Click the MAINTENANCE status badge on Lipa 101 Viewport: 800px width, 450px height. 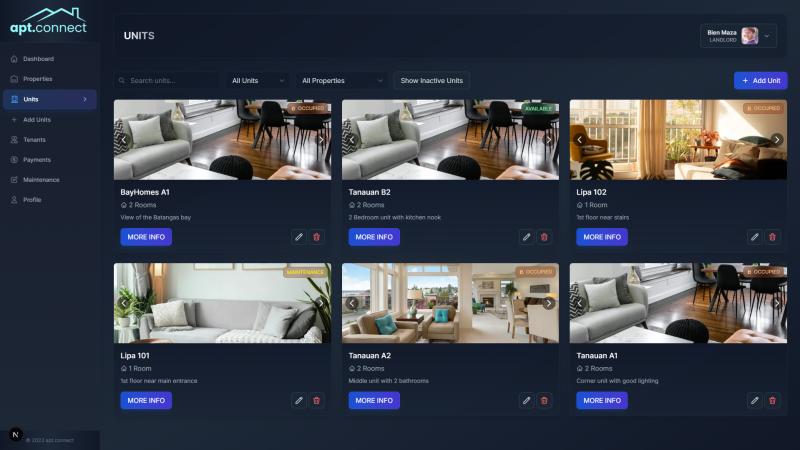point(305,272)
